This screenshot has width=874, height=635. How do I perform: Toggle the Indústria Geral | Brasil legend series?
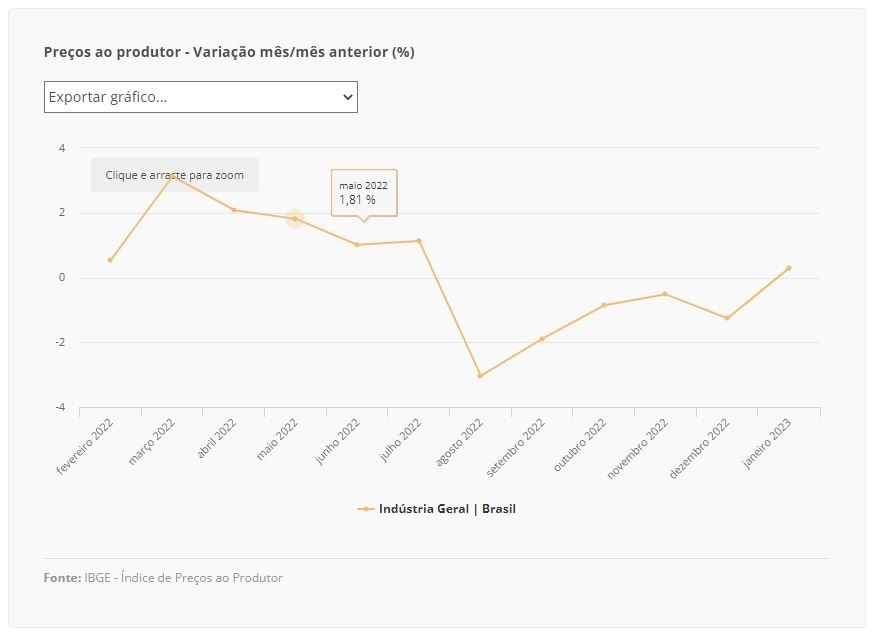point(436,509)
